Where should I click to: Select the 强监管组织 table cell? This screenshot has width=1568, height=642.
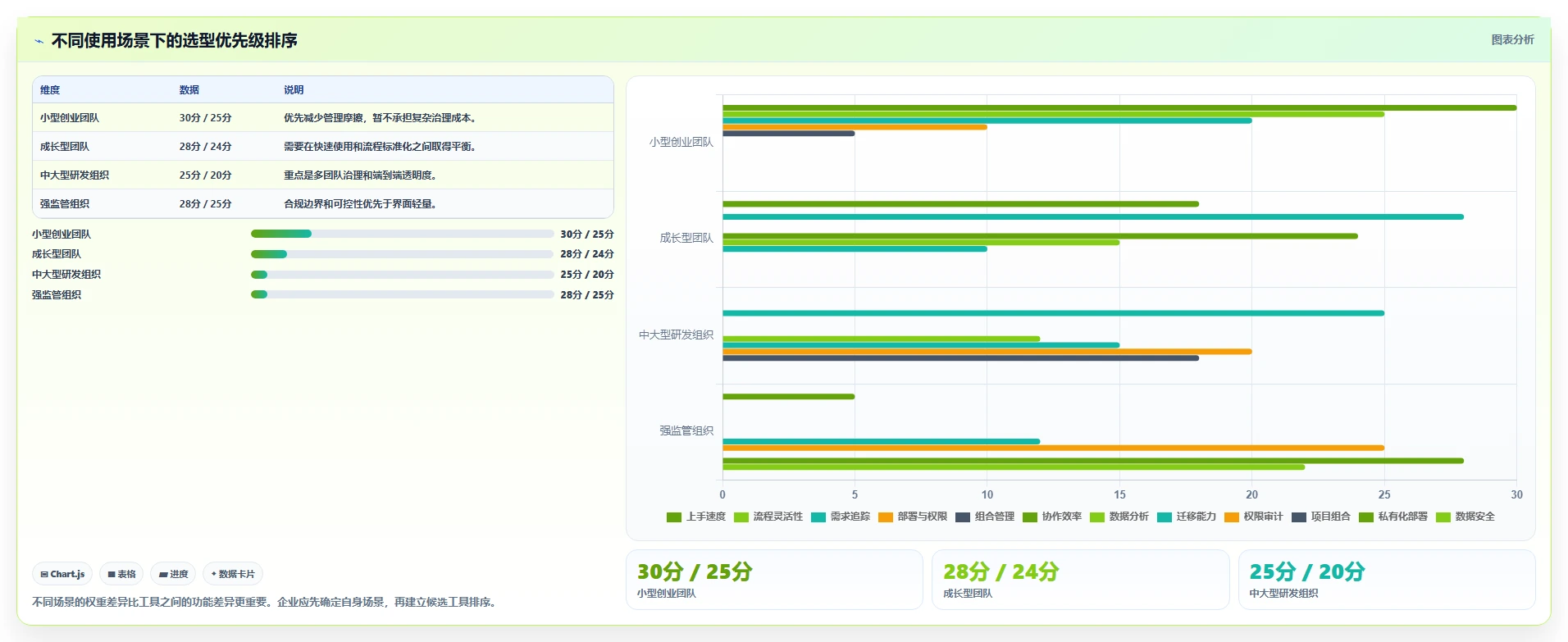tap(65, 204)
